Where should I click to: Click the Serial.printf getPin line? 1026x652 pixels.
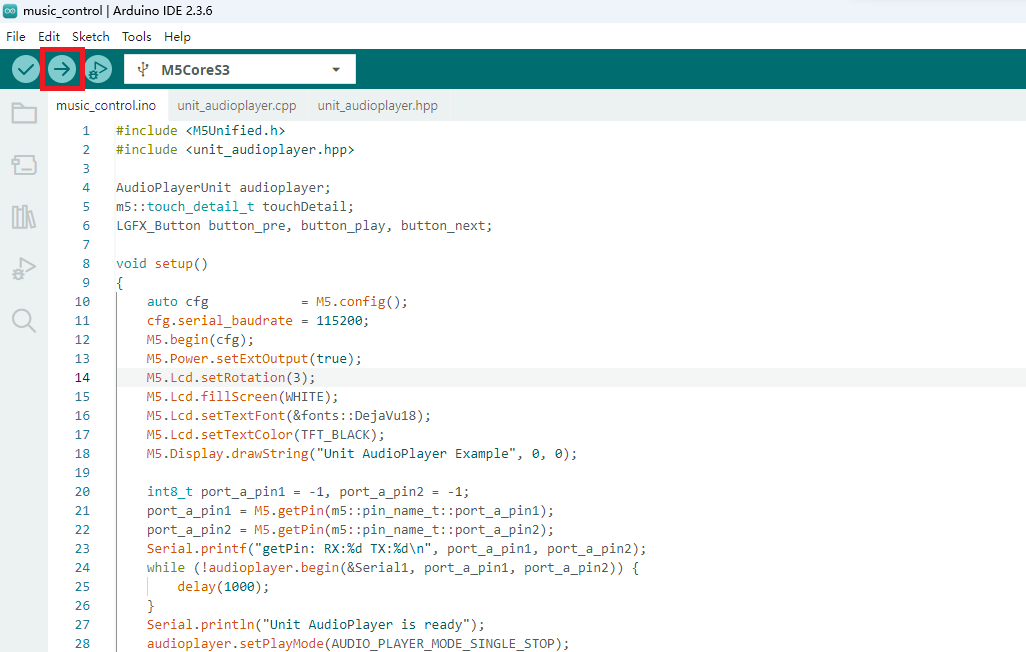[397, 549]
